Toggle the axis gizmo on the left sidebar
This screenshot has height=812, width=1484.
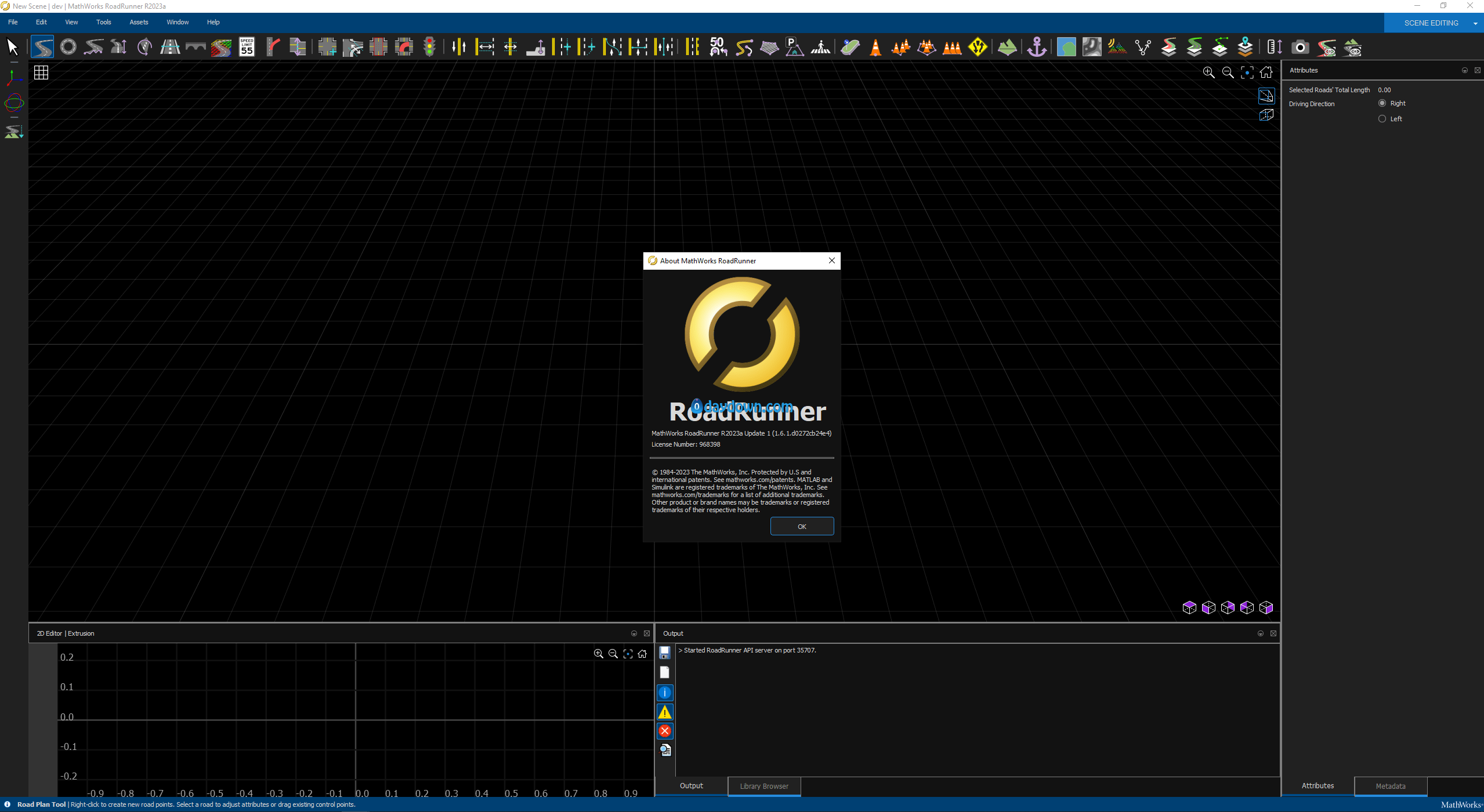14,77
